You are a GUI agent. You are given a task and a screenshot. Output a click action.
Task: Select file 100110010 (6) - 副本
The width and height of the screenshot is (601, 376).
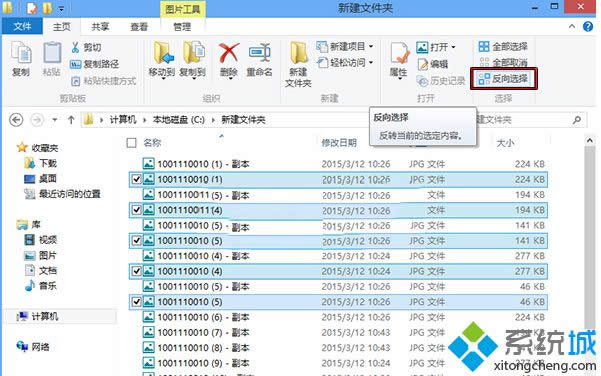(338, 317)
